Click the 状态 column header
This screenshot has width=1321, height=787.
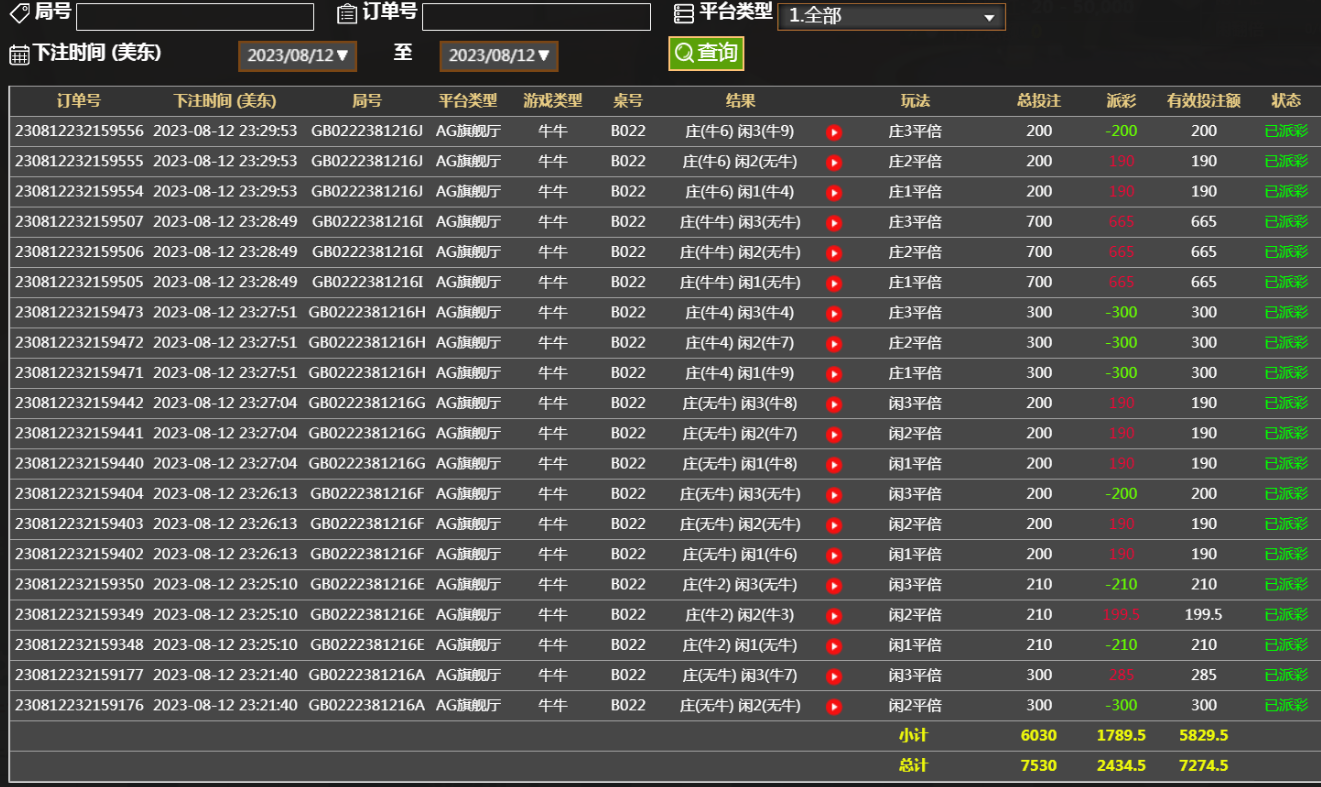pos(1286,101)
